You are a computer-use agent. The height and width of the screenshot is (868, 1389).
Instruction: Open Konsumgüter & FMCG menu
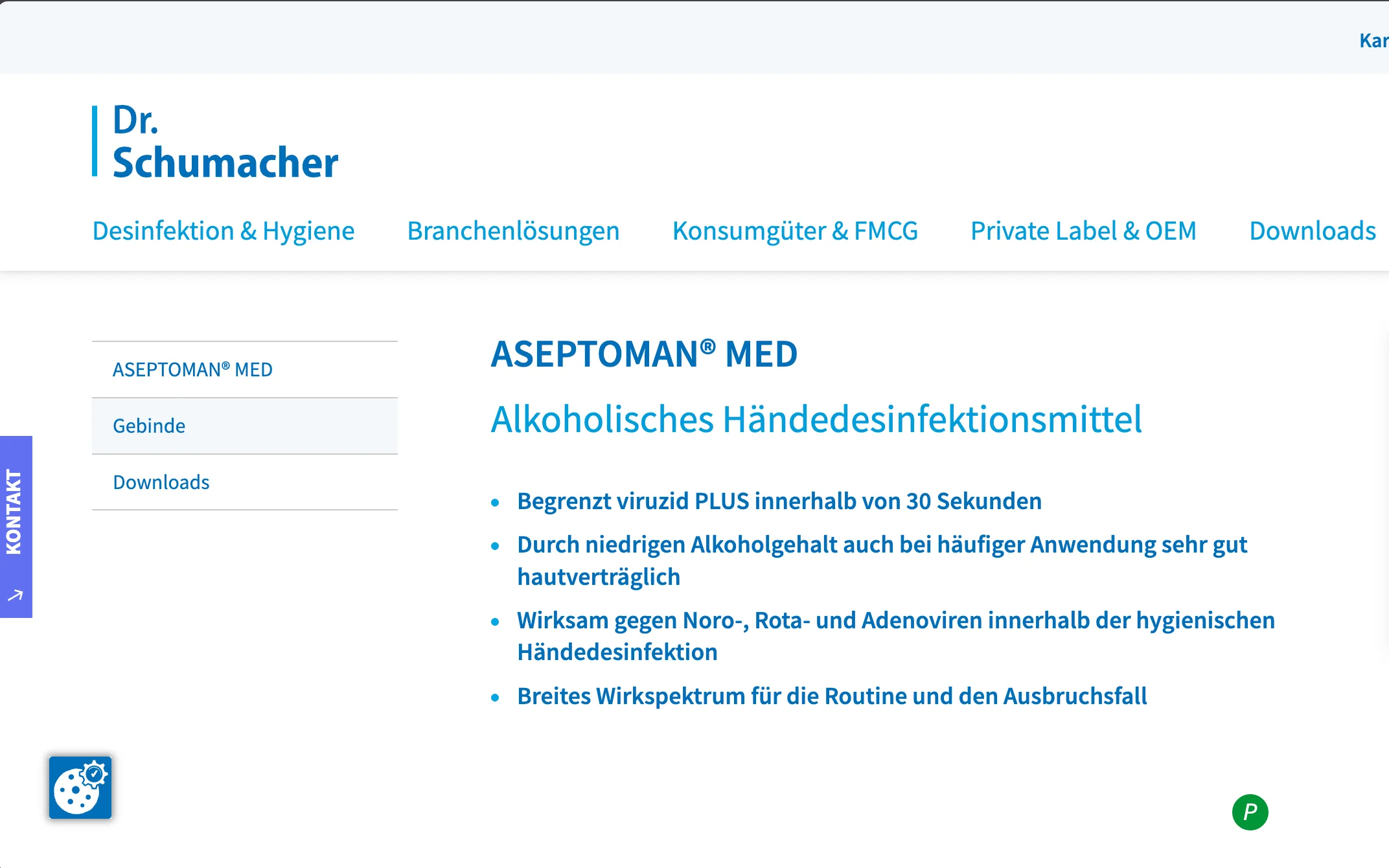pyautogui.click(x=795, y=231)
